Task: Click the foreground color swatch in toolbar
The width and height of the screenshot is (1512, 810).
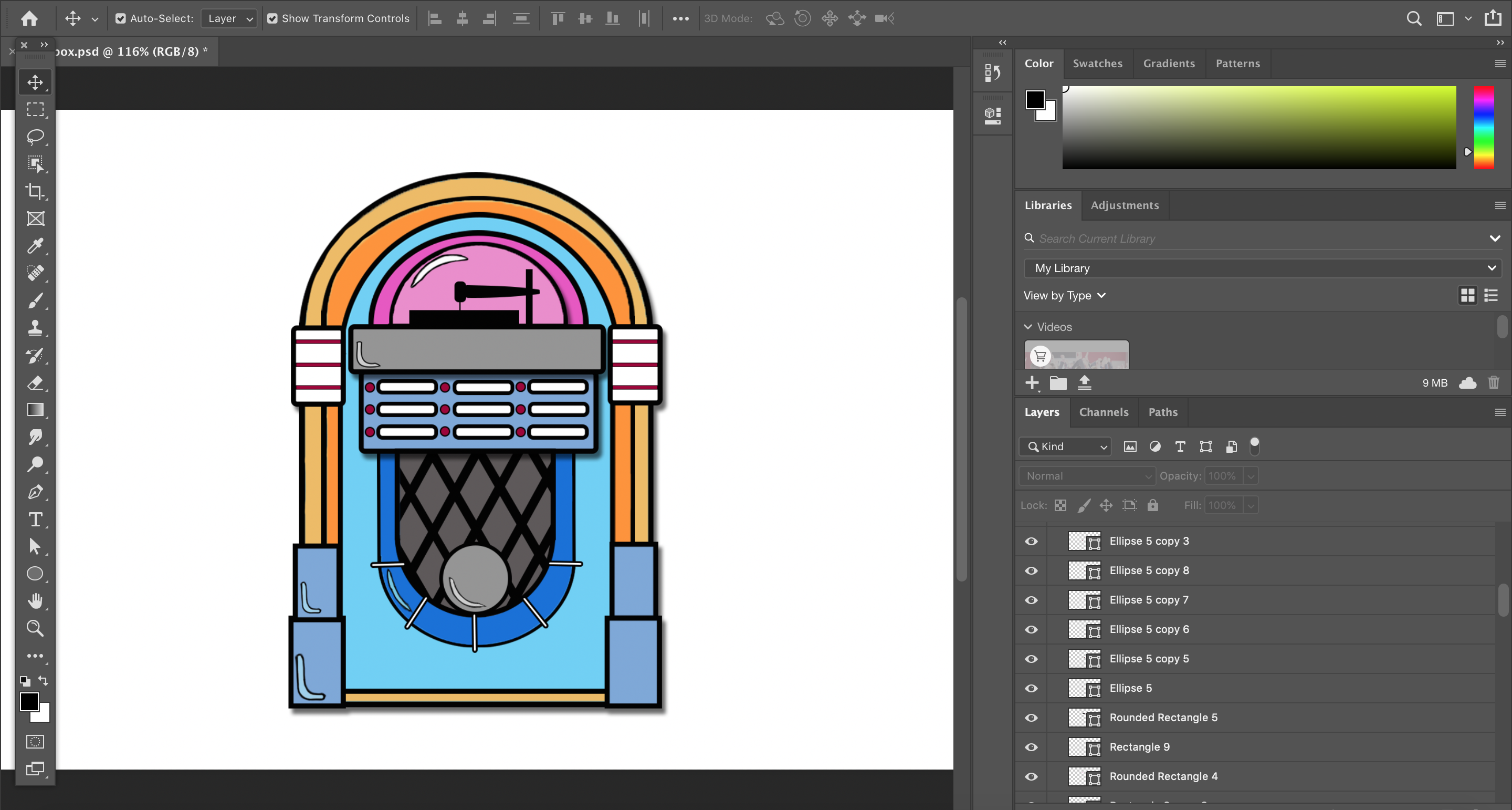Action: pyautogui.click(x=29, y=701)
